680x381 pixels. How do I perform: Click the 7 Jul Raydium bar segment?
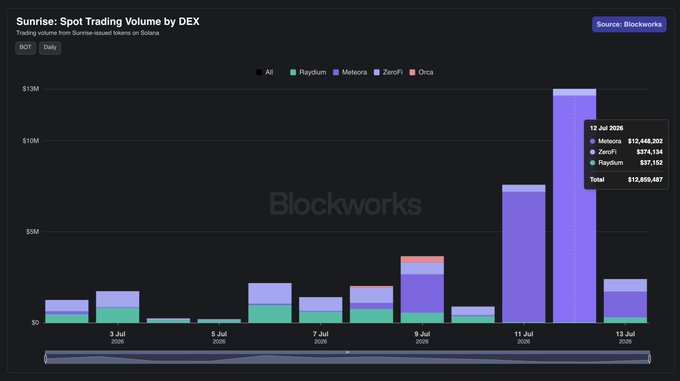[320, 317]
